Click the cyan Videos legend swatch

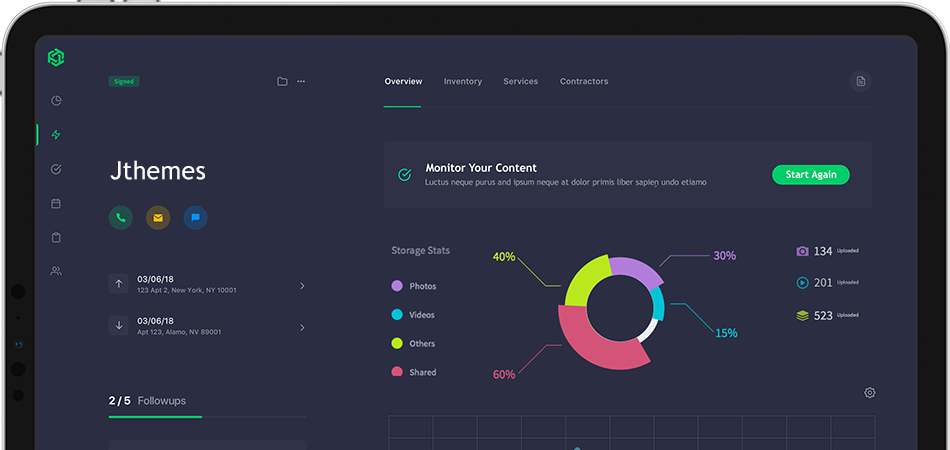click(x=397, y=314)
